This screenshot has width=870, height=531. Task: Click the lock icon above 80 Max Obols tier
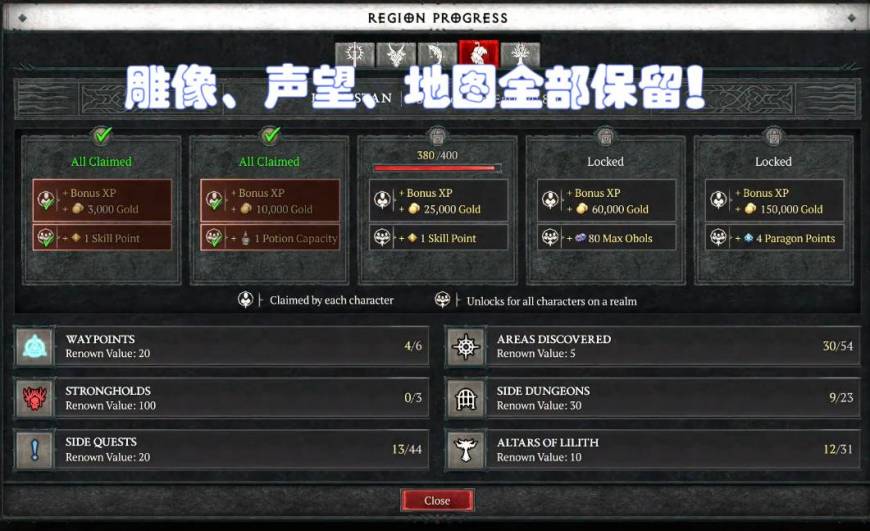point(605,135)
